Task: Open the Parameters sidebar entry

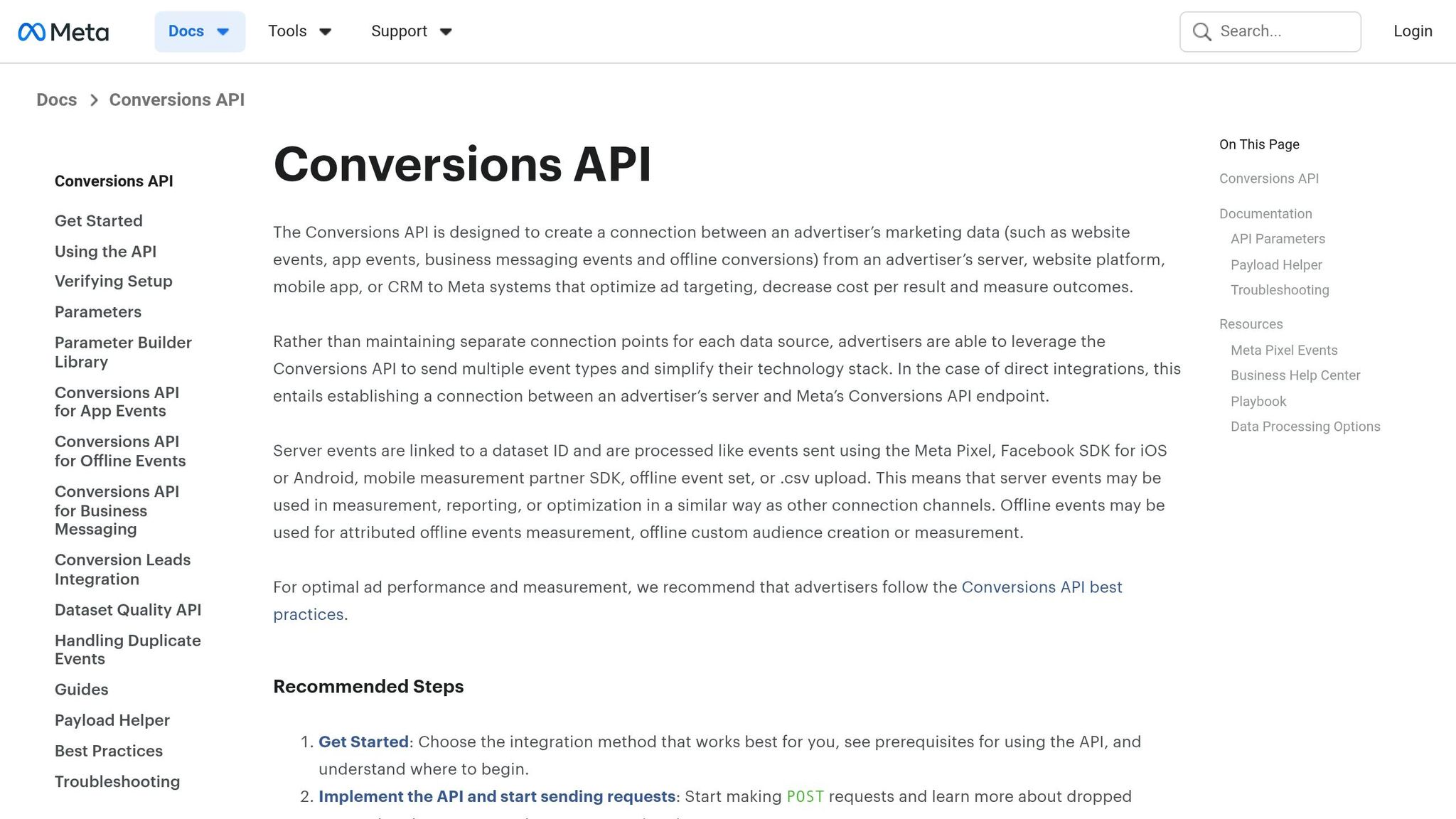Action: click(x=97, y=311)
